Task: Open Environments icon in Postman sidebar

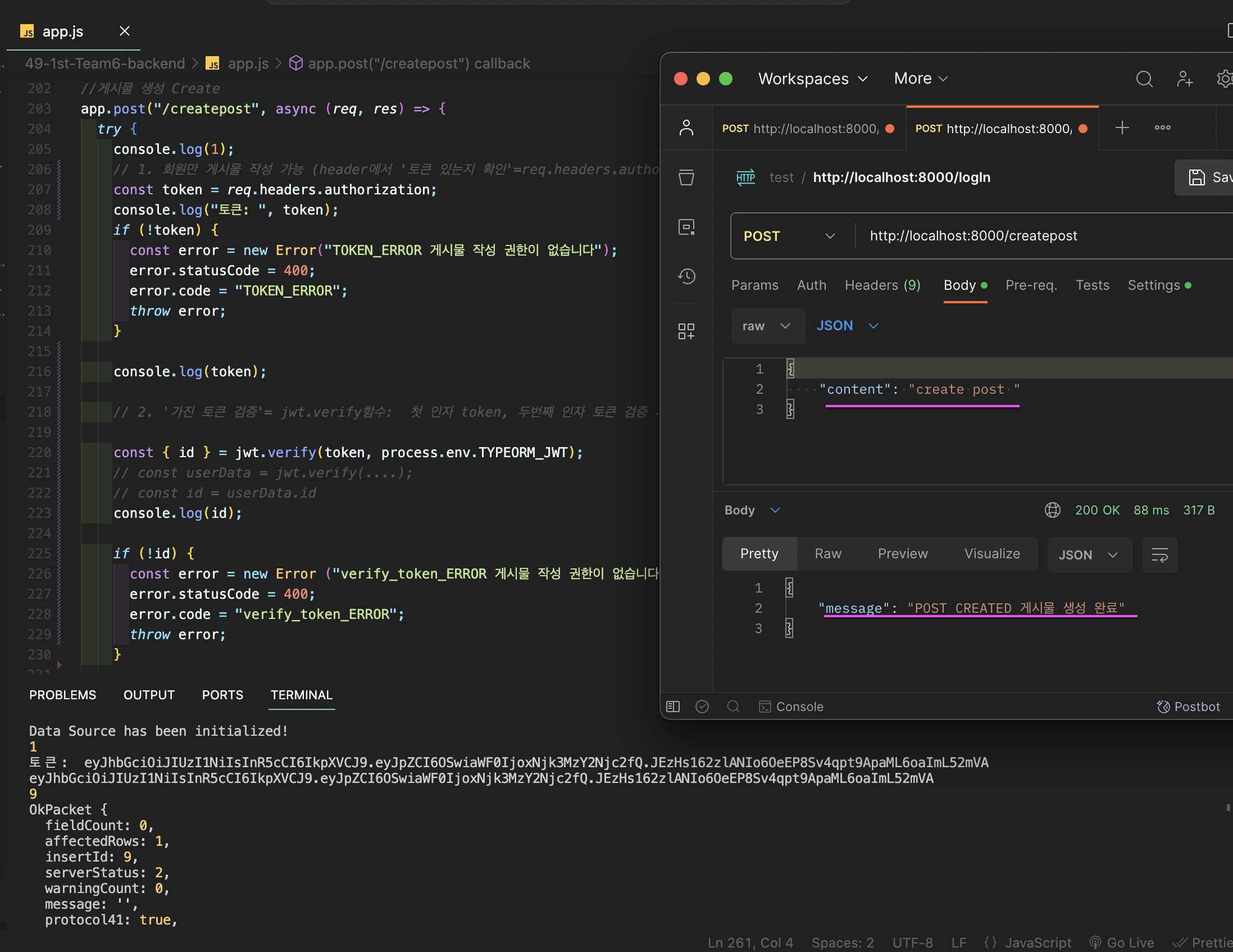Action: coord(686,227)
